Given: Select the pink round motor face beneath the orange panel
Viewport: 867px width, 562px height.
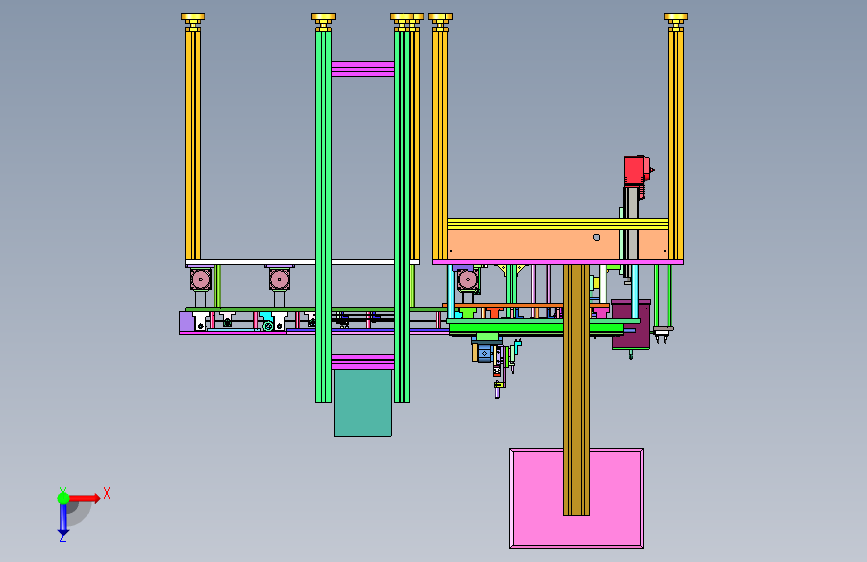Looking at the screenshot, I should tap(468, 280).
